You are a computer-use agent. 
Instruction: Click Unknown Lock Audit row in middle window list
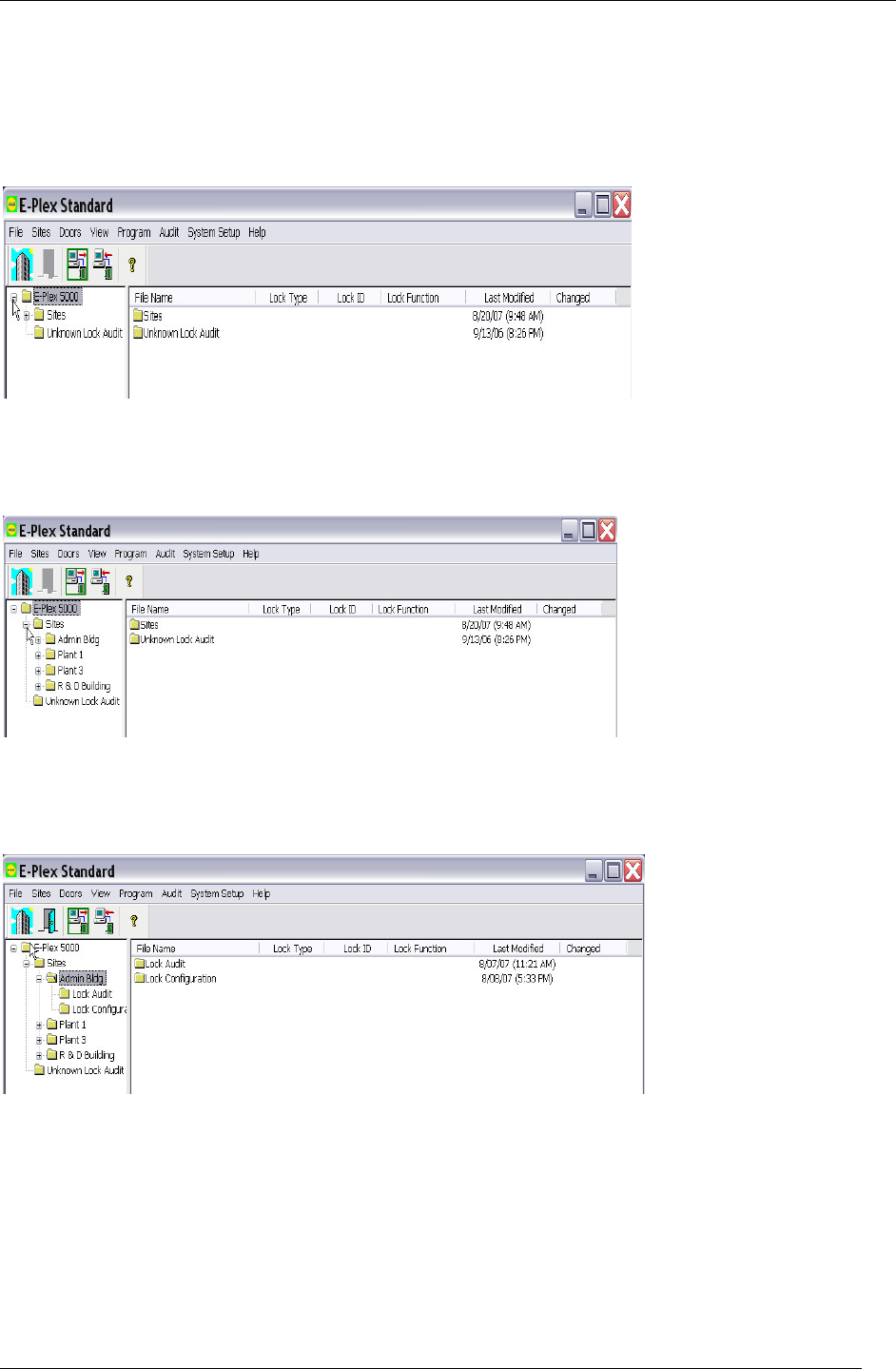tap(172, 640)
